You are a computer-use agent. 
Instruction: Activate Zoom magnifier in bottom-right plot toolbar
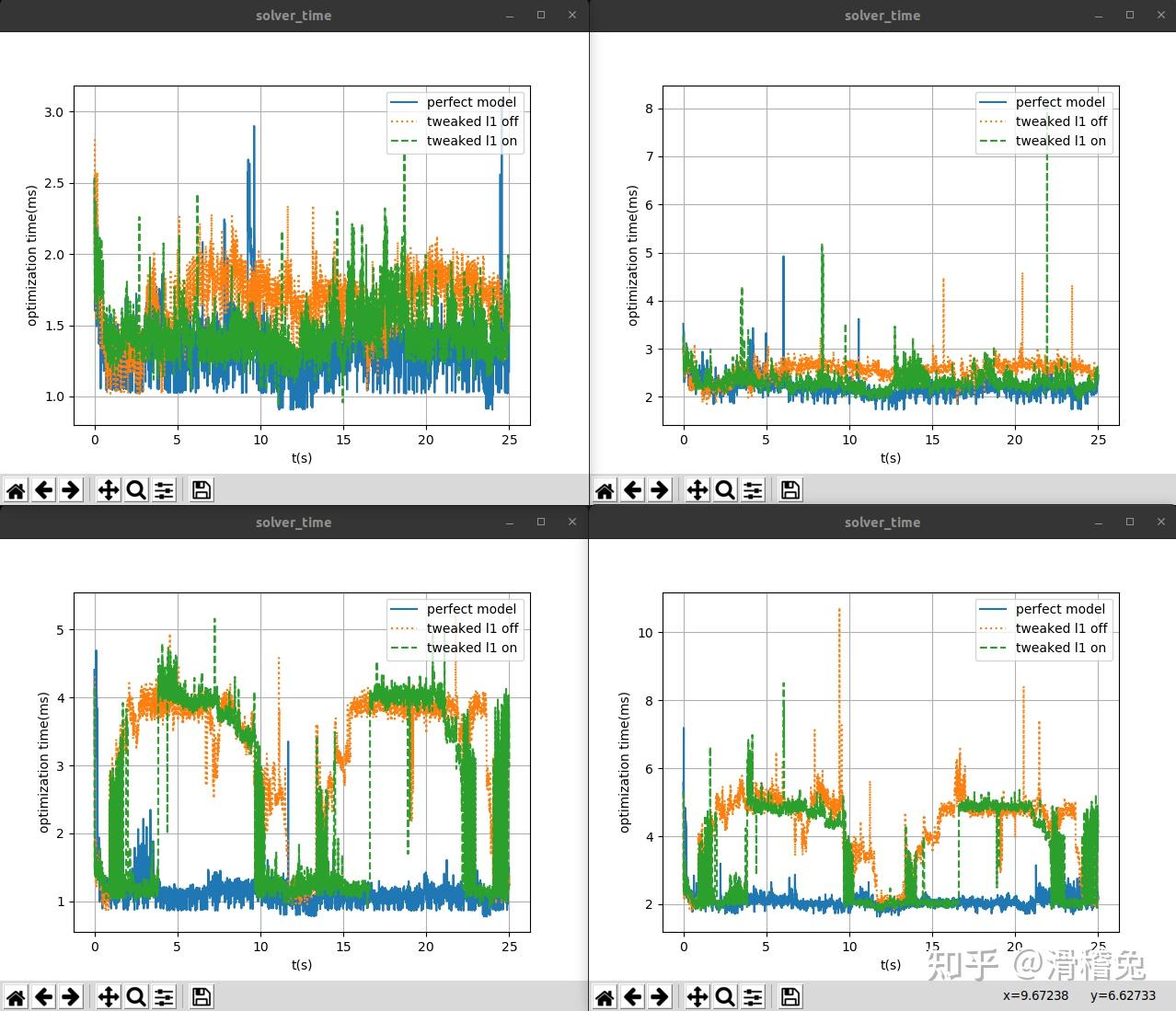pos(725,996)
